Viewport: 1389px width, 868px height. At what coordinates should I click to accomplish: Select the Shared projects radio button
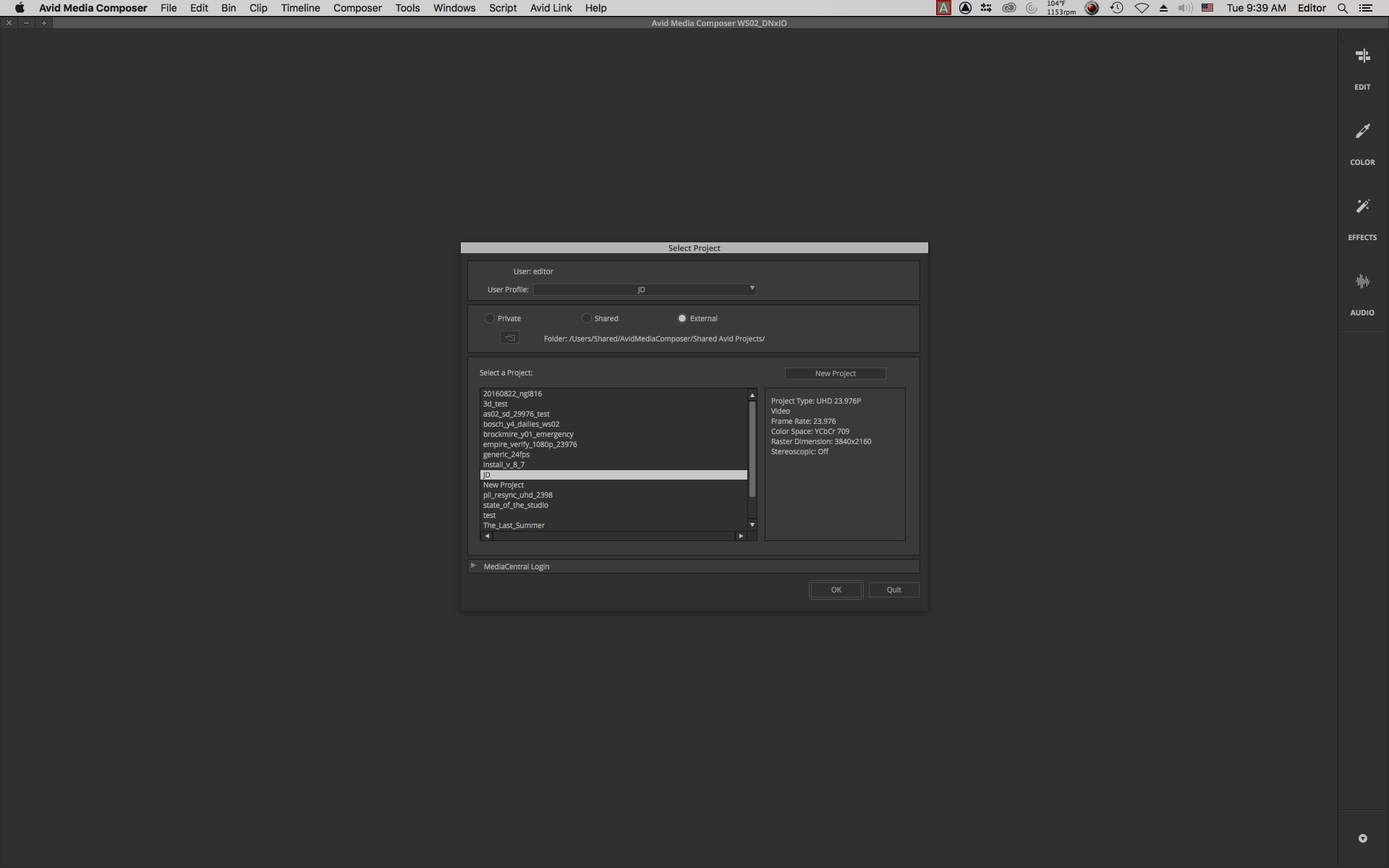587,318
